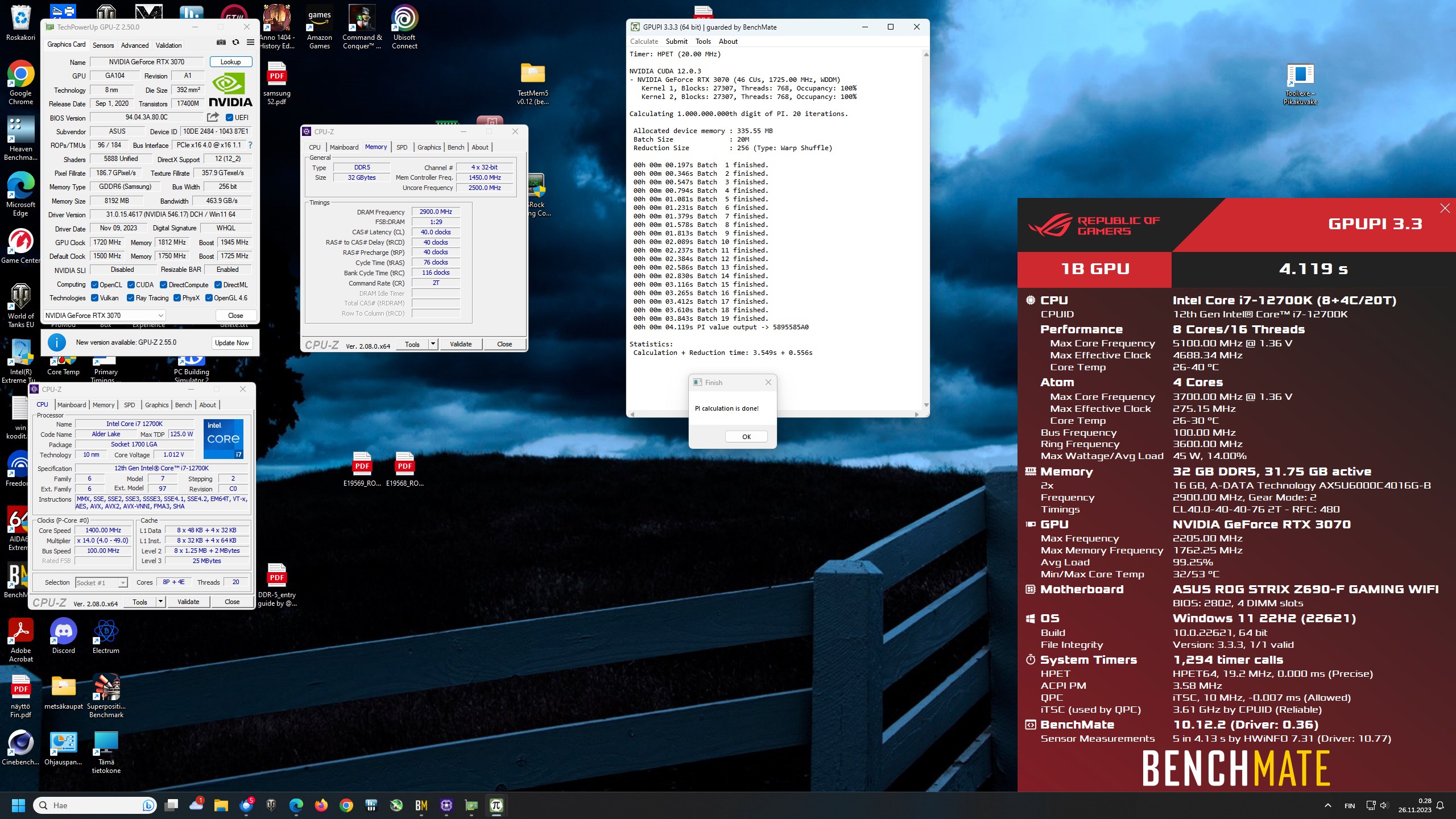Click the taskbar search box

95,805
